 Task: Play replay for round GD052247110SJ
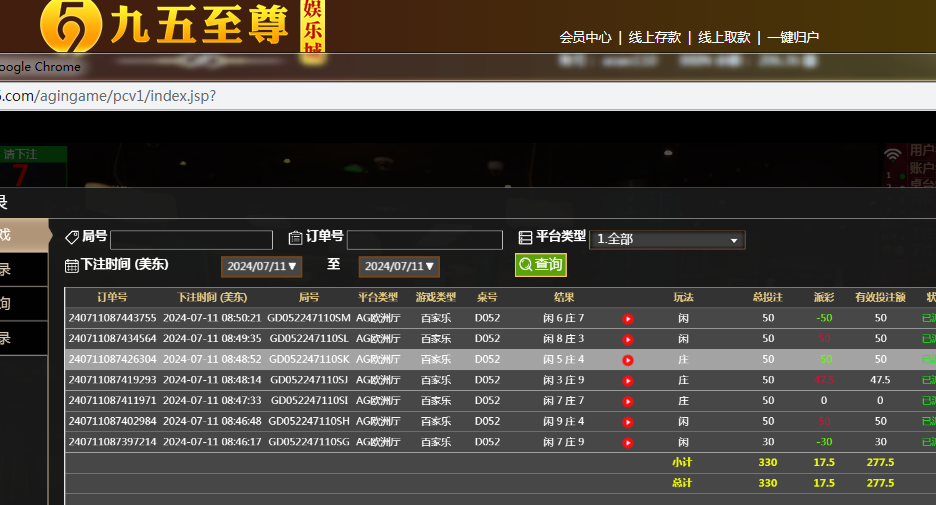coord(628,380)
